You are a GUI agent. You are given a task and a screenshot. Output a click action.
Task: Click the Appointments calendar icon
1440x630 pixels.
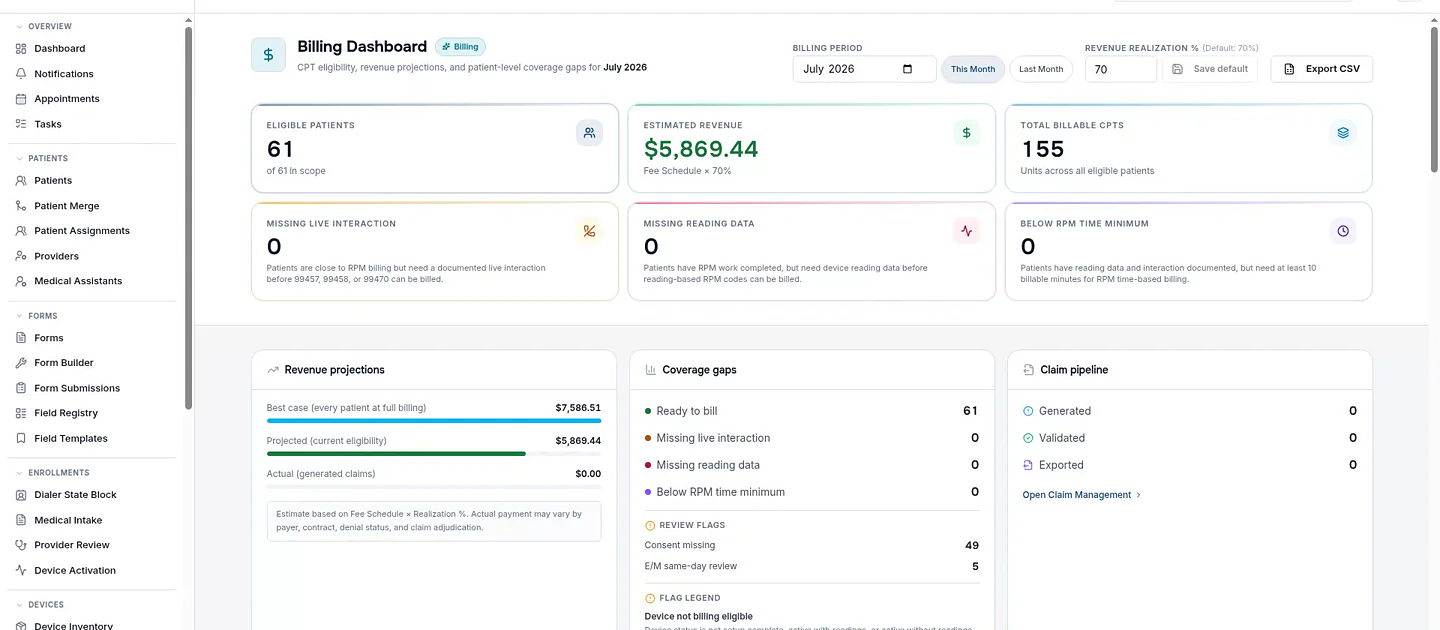coord(21,98)
